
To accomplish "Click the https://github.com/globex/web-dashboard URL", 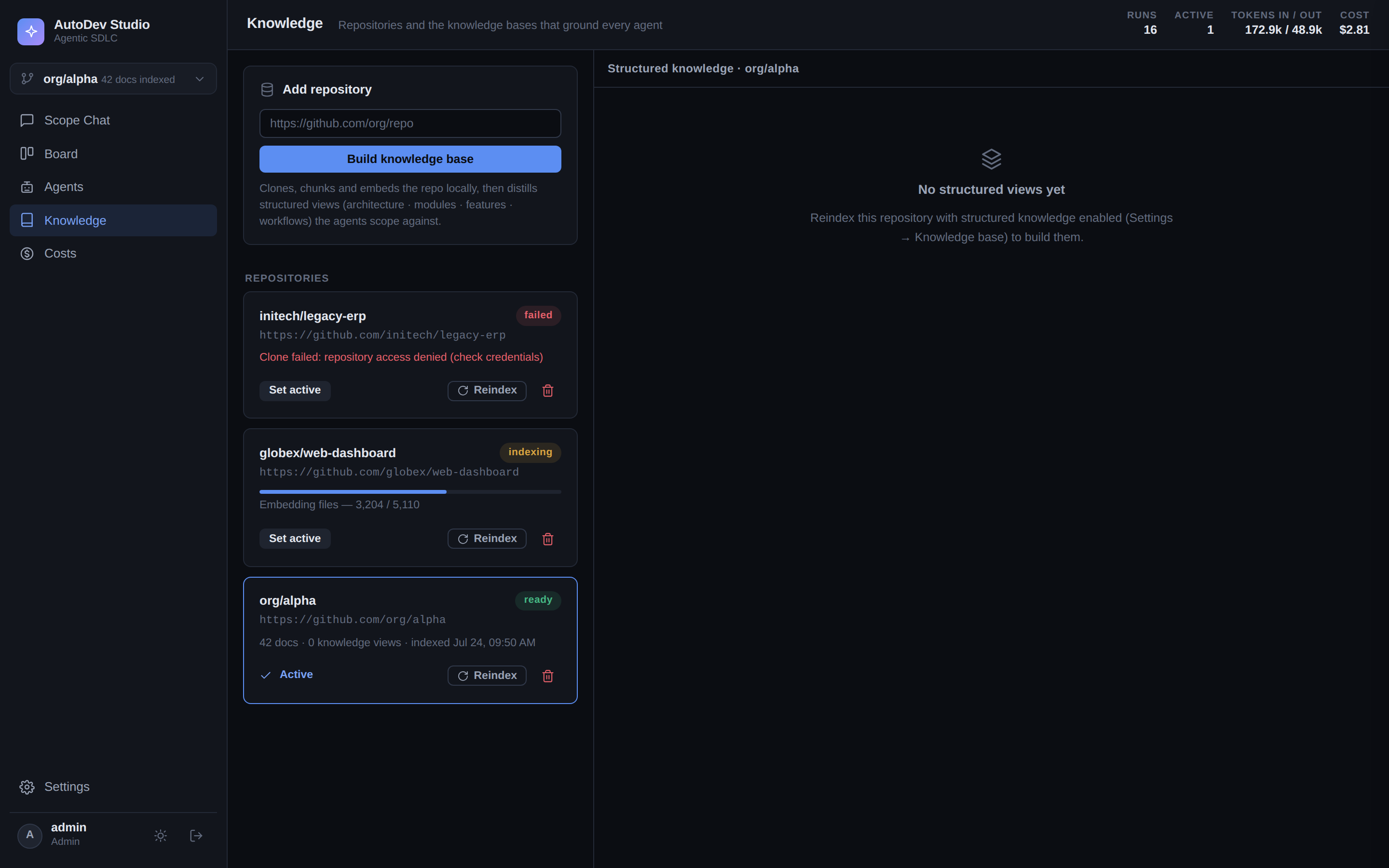I will [x=389, y=472].
